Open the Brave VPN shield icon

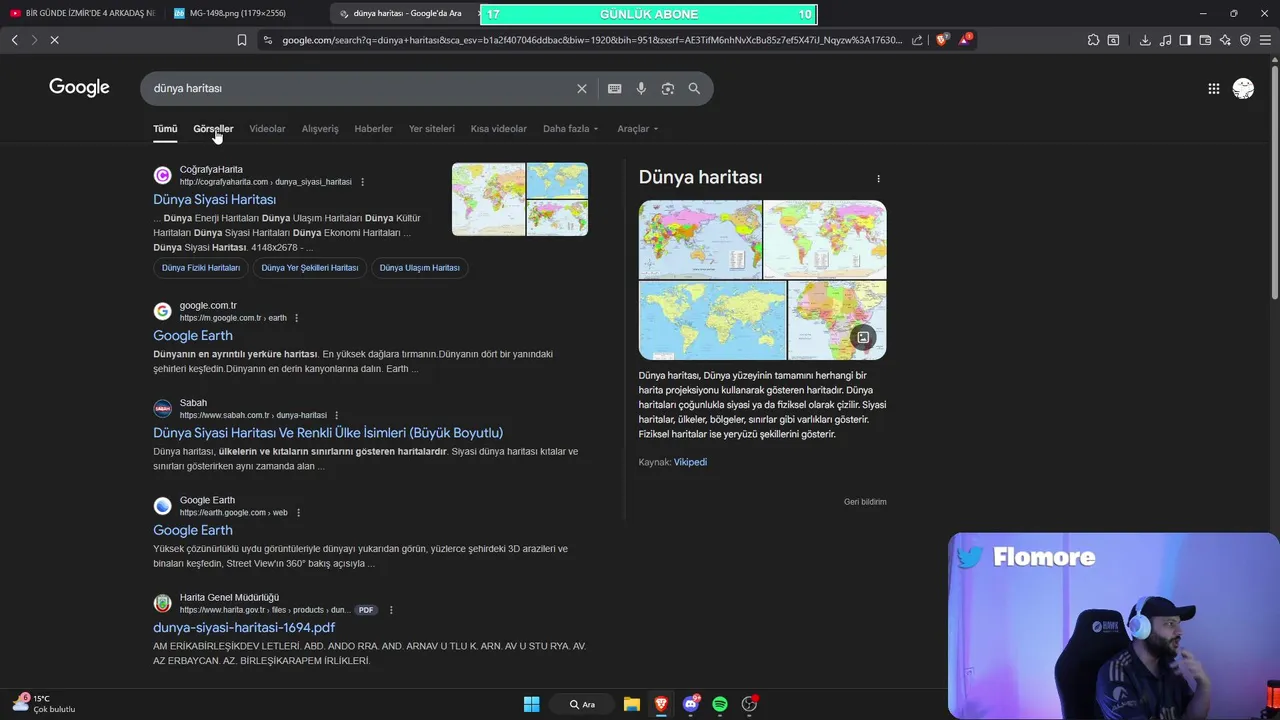click(x=1245, y=40)
